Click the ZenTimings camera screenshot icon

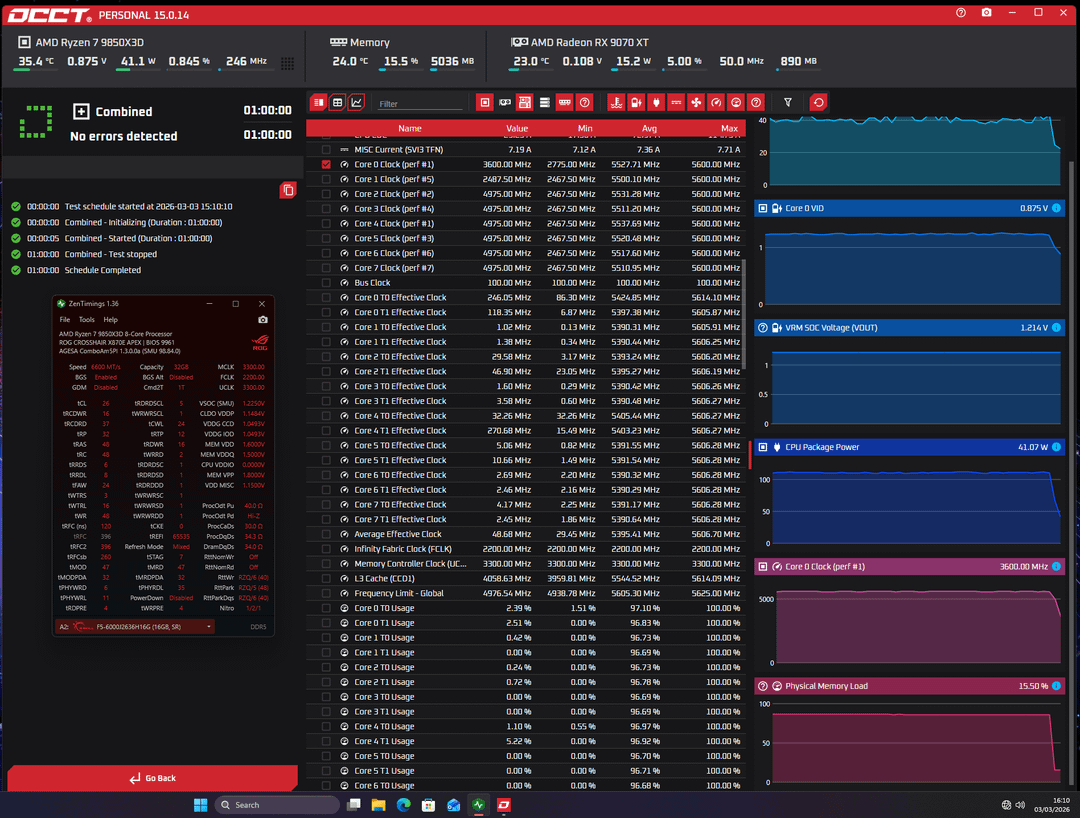tap(263, 320)
